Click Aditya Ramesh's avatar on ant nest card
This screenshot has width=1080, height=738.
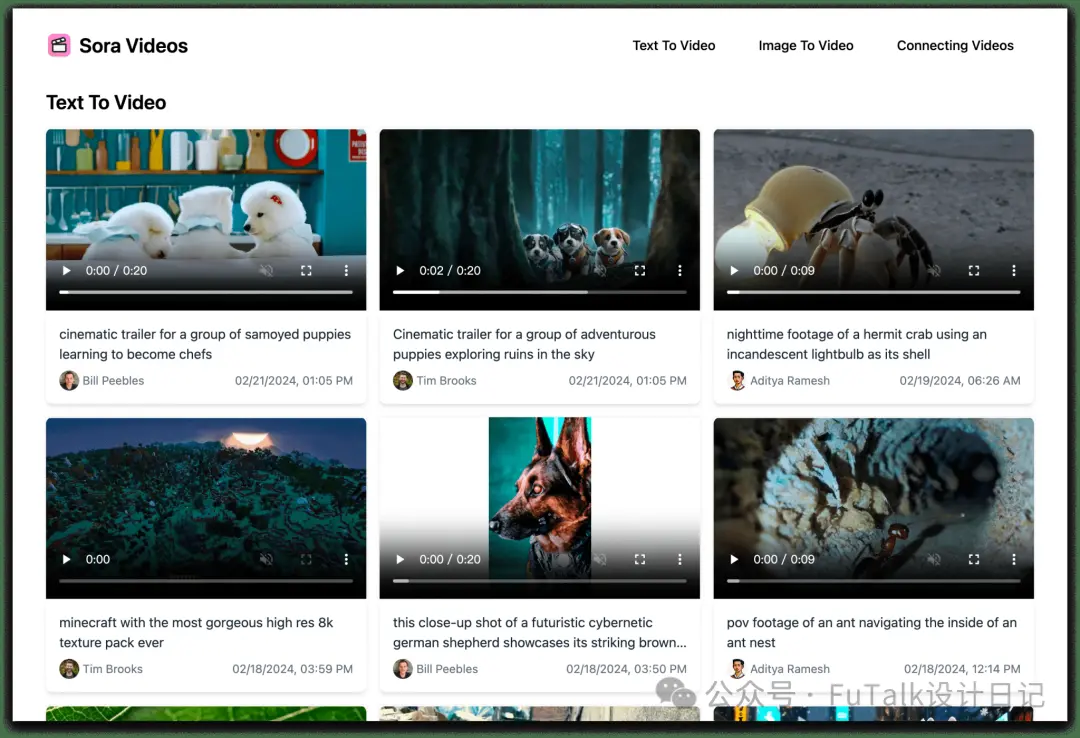pyautogui.click(x=737, y=668)
